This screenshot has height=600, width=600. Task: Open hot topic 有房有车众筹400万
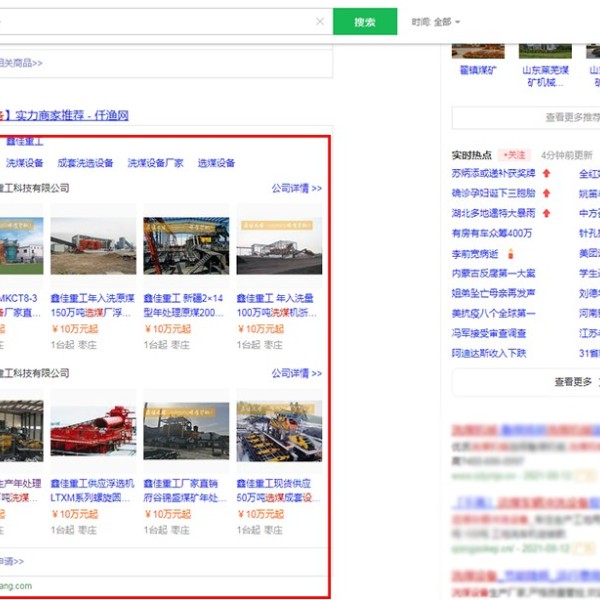click(492, 233)
